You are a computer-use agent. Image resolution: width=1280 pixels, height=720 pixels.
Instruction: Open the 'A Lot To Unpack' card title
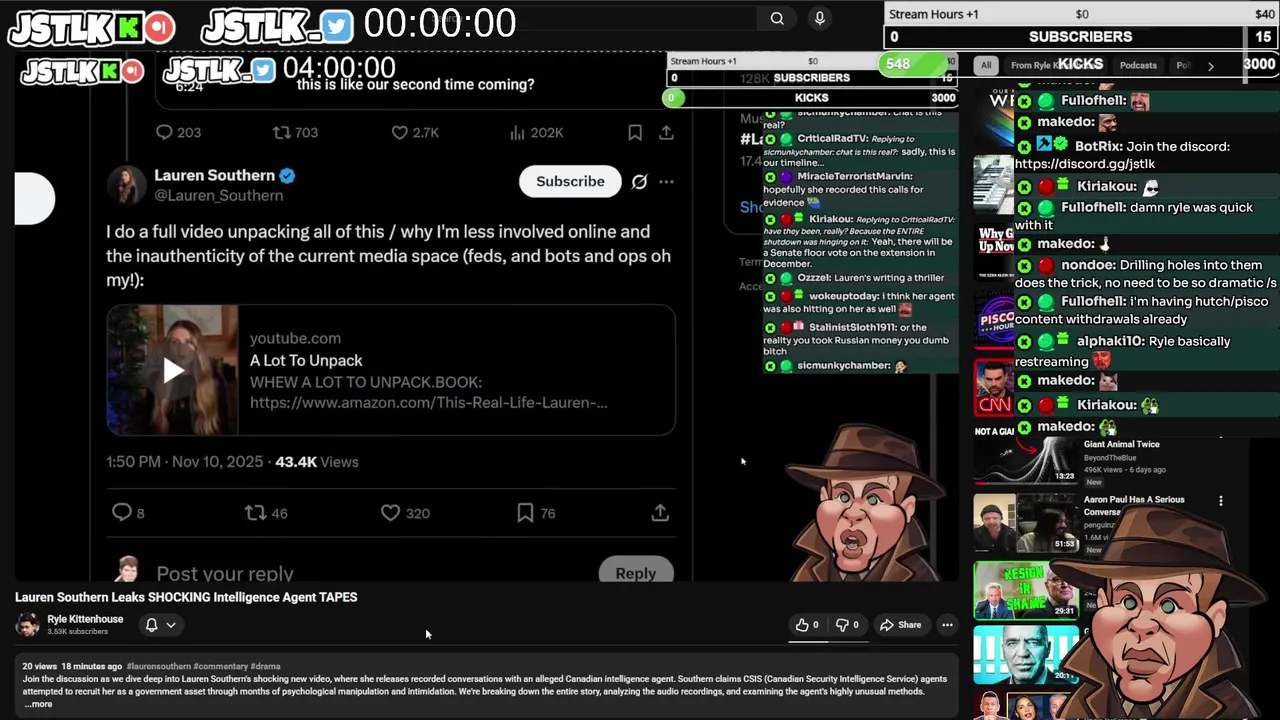(x=306, y=360)
